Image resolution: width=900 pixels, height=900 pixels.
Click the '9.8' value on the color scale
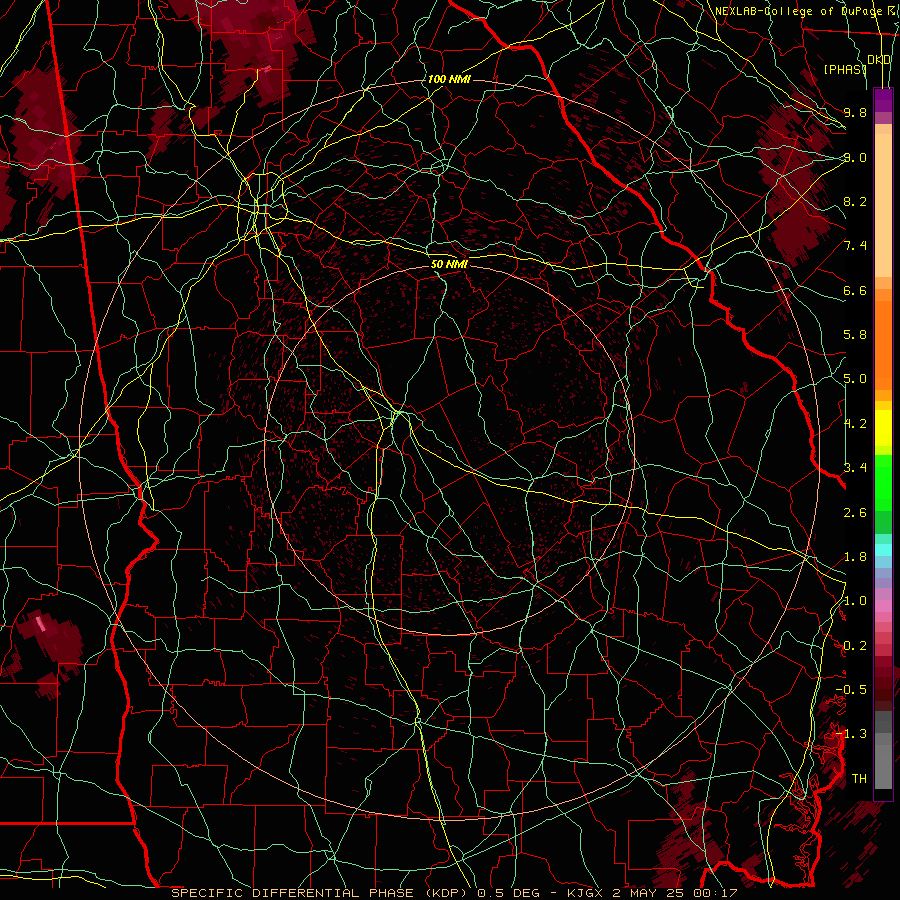[855, 112]
